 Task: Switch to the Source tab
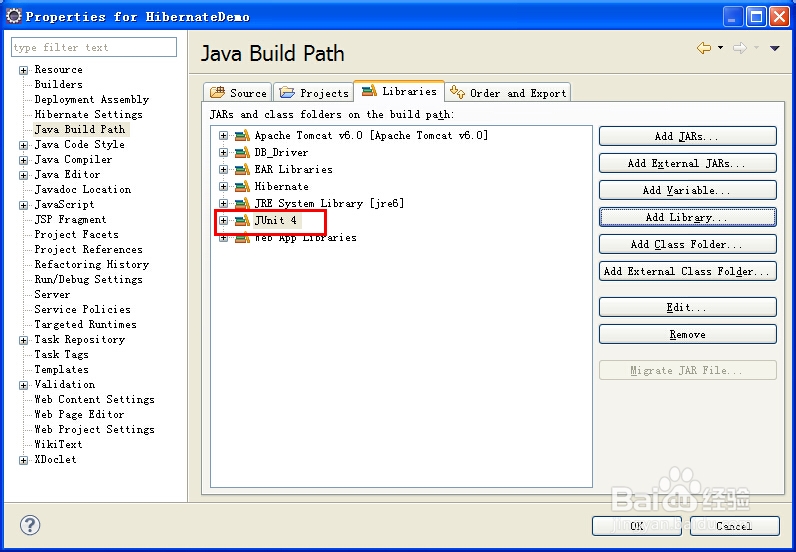click(238, 93)
